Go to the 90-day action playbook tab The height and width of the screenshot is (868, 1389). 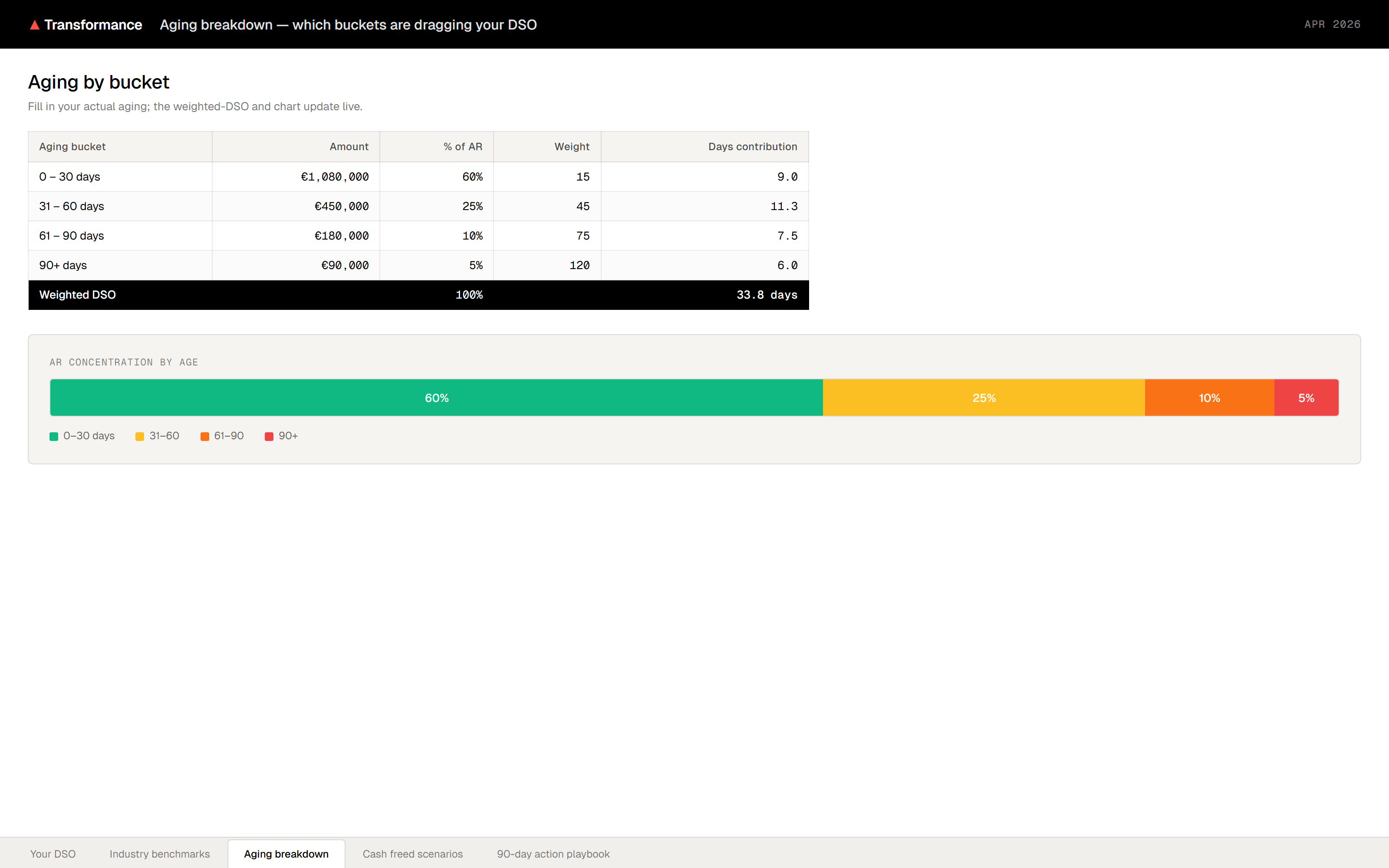click(553, 854)
